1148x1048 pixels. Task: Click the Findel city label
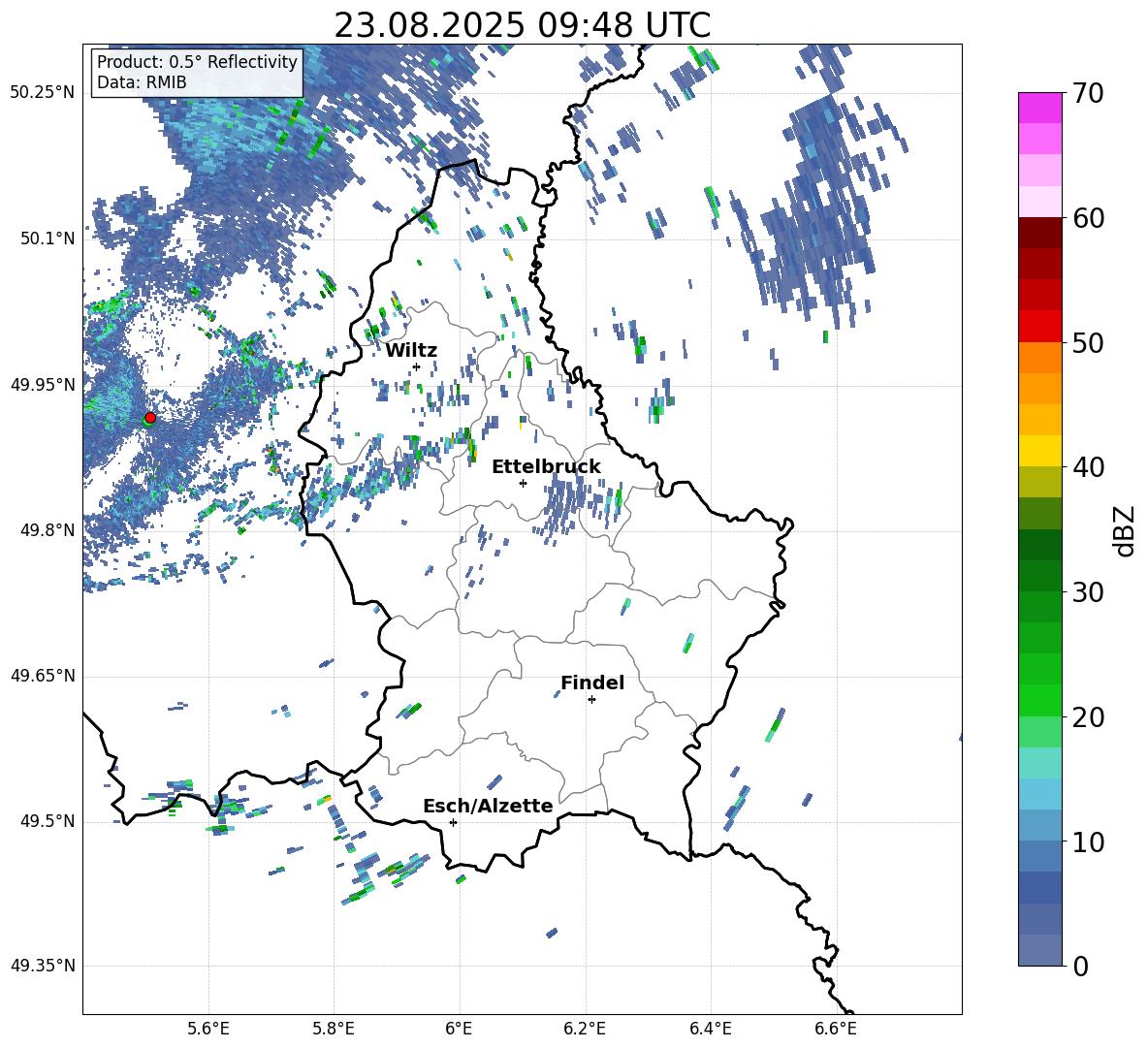pyautogui.click(x=592, y=683)
